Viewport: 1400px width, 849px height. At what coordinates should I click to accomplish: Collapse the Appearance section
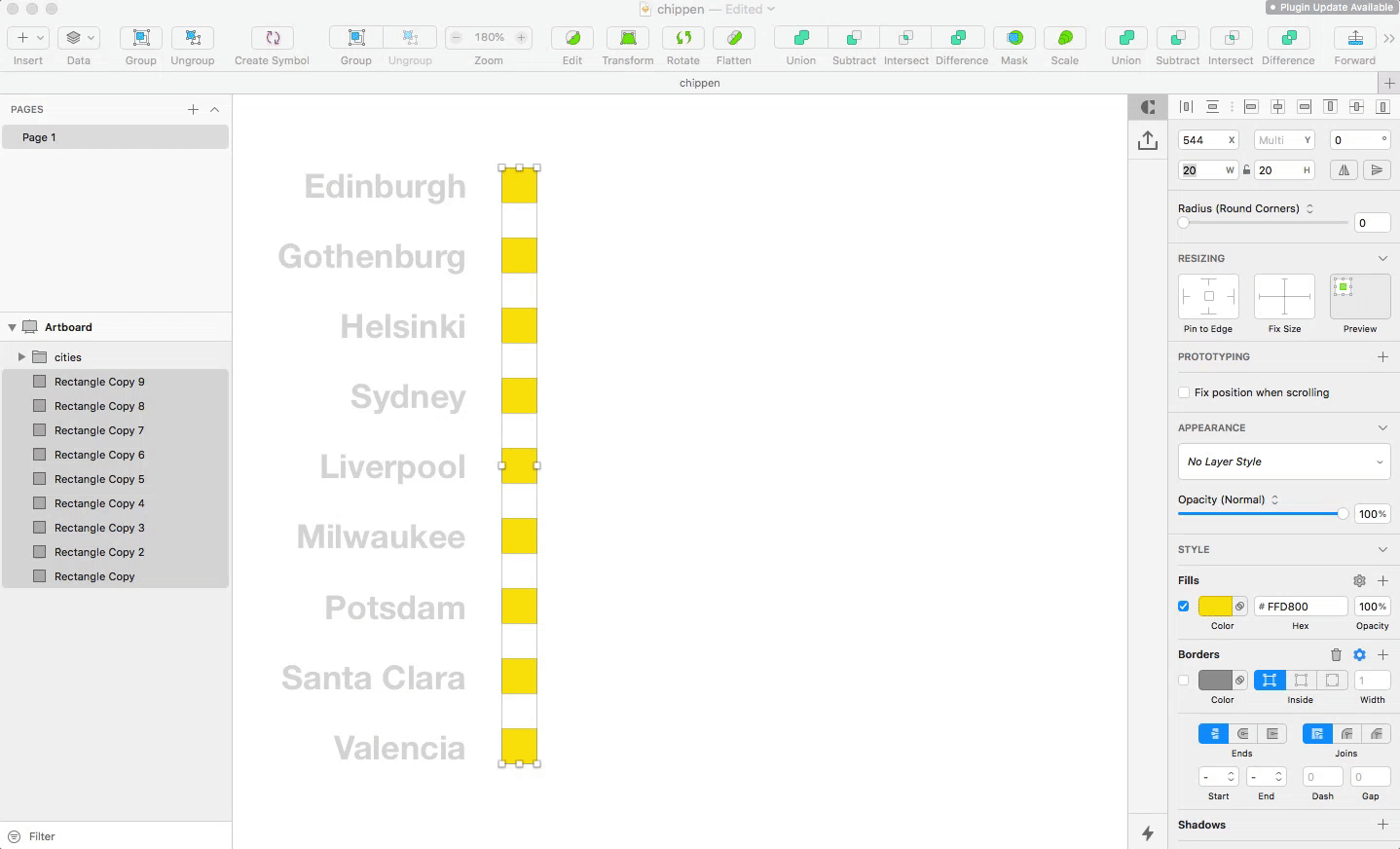pos(1382,427)
